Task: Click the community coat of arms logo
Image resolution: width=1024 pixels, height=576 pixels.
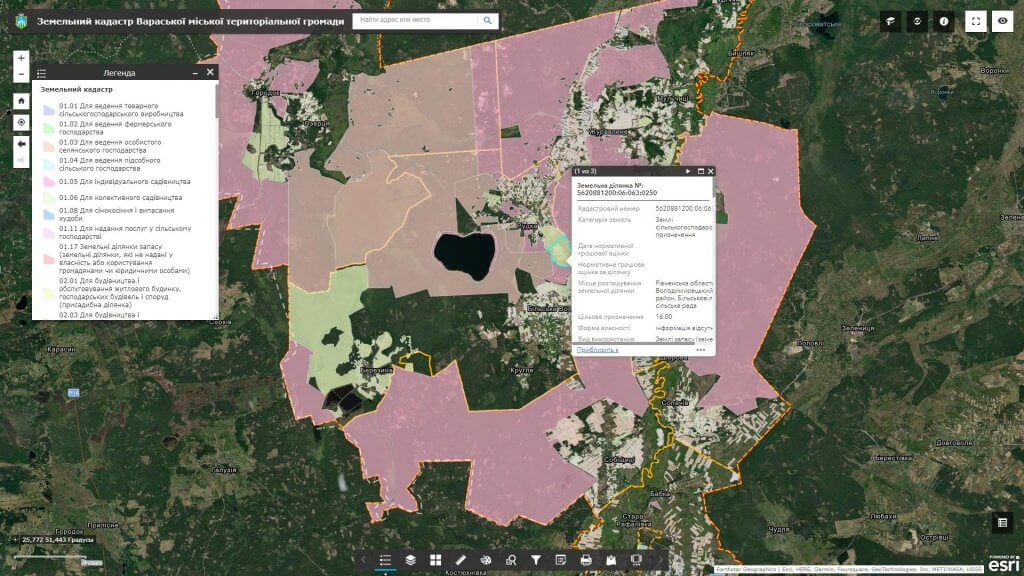Action: tap(22, 22)
